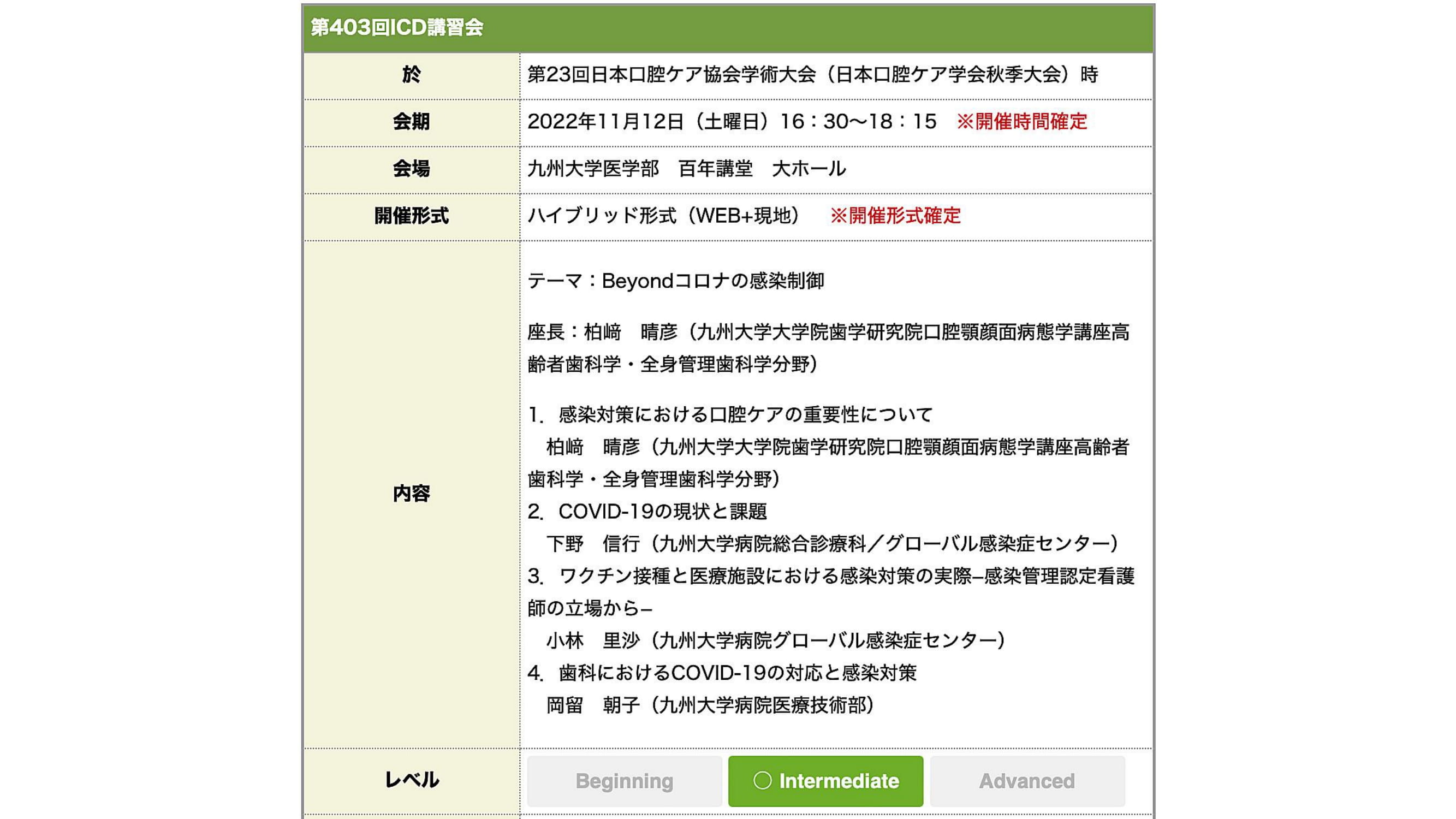Click speaker 小林 里沙
The image size is (1456, 819).
[593, 640]
